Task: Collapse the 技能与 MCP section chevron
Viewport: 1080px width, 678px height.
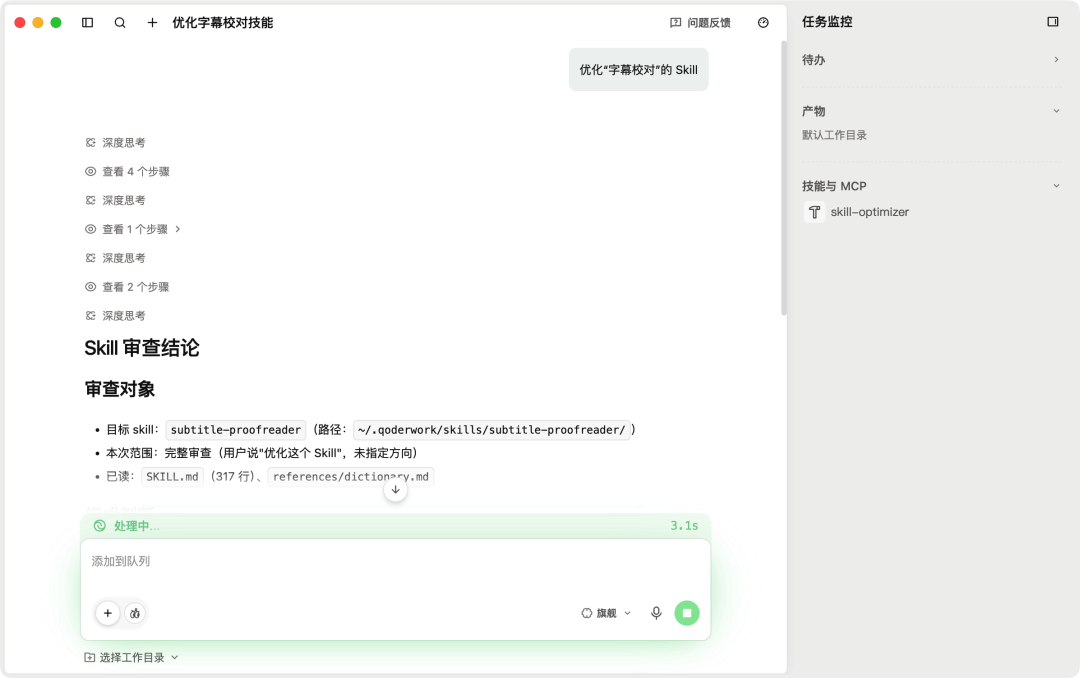Action: click(1056, 185)
